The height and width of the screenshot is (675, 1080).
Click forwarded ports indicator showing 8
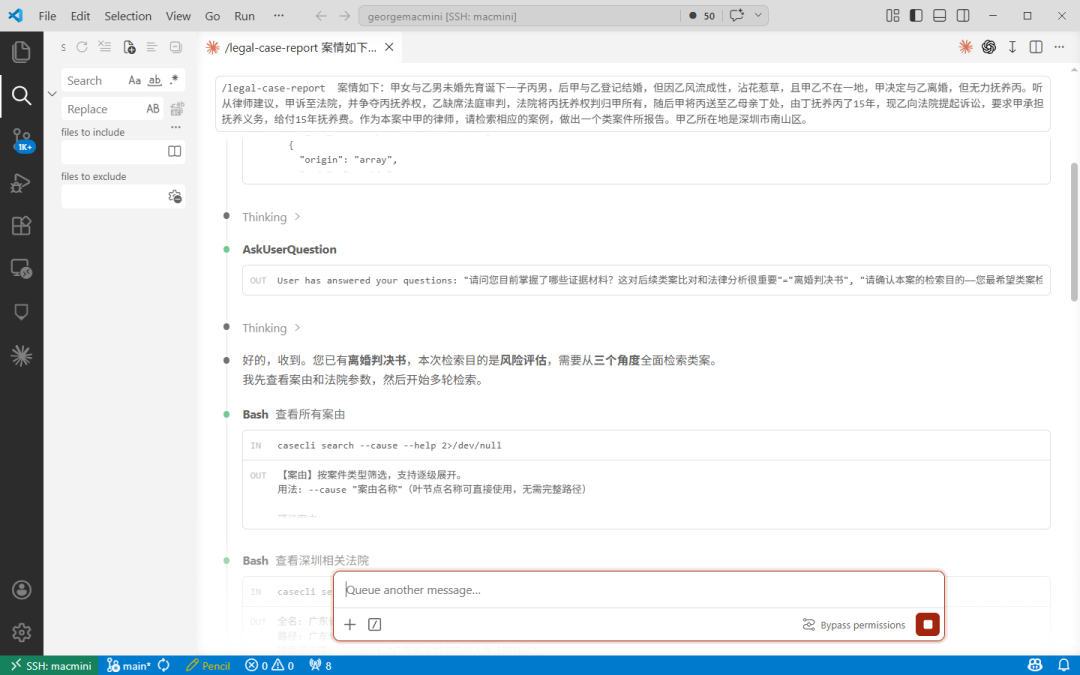320,665
